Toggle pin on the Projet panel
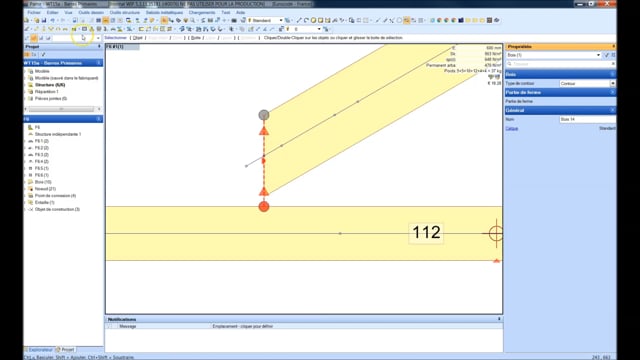The height and width of the screenshot is (360, 640). [x=99, y=47]
